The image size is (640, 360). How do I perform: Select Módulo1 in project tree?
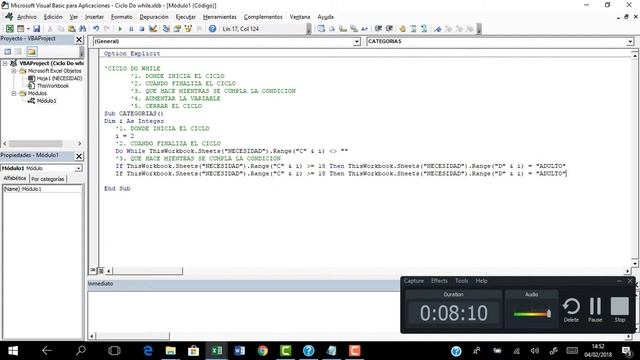pyautogui.click(x=42, y=100)
